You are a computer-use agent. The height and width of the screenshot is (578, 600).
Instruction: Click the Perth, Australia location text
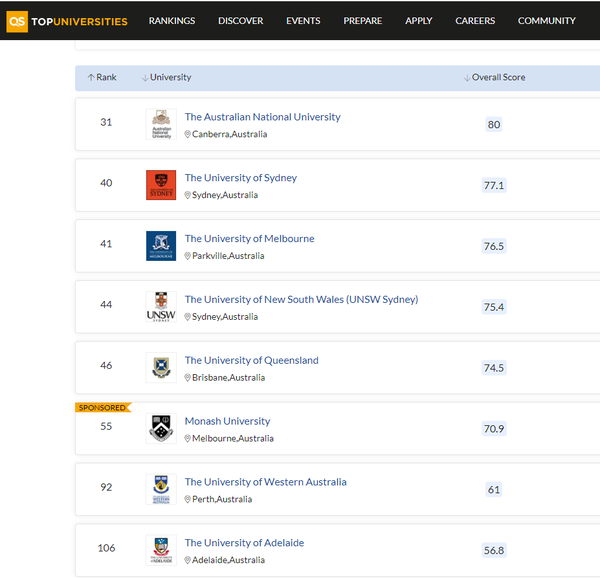pyautogui.click(x=222, y=500)
